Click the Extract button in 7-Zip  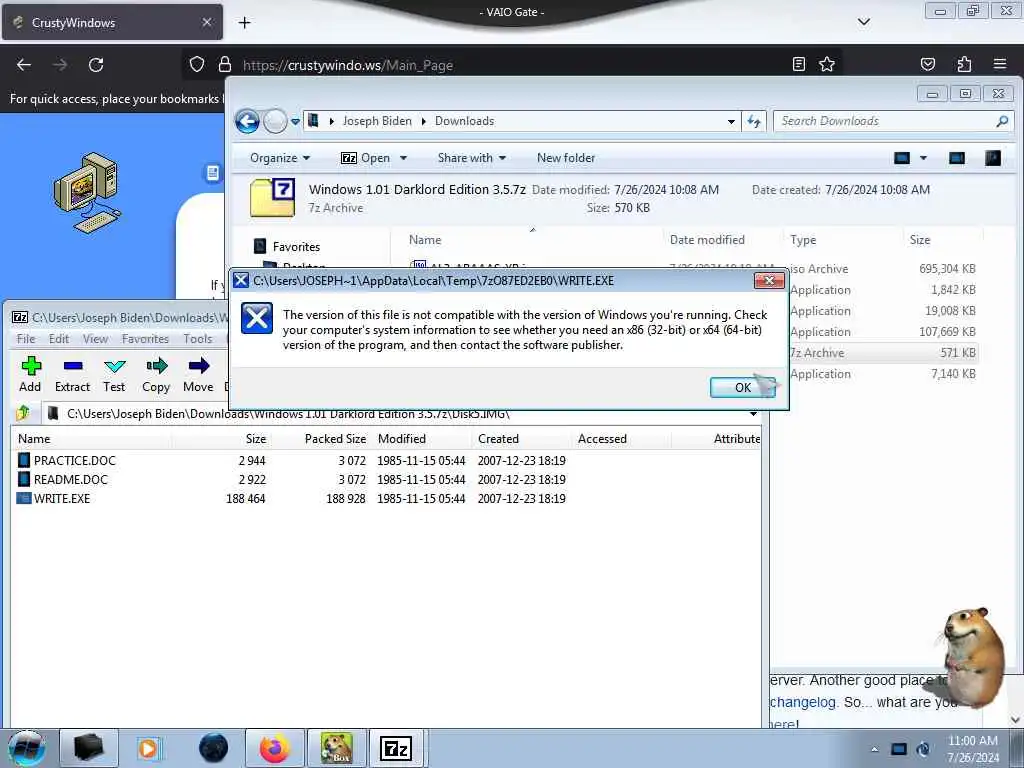click(72, 375)
